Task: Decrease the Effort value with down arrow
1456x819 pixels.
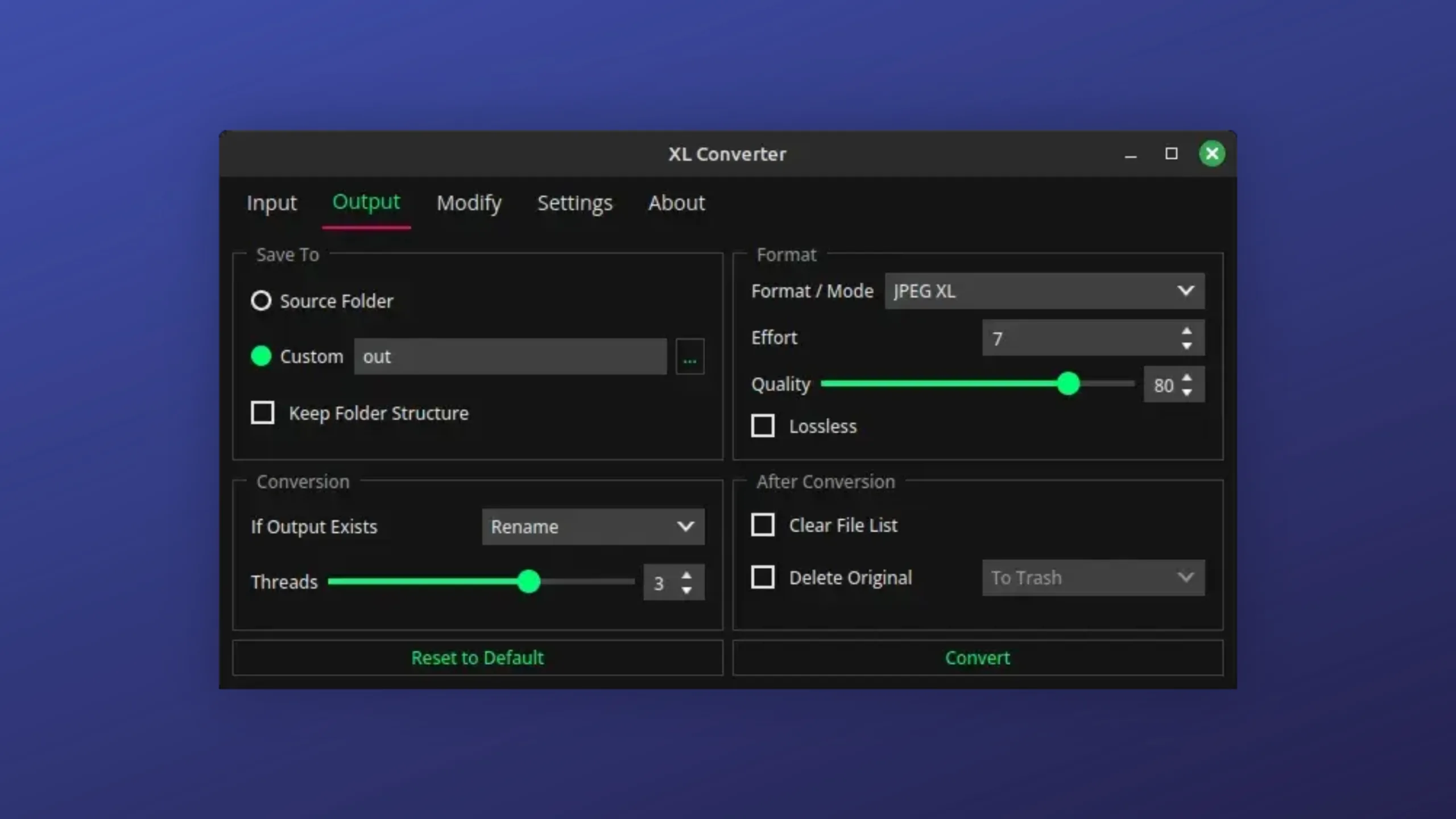Action: pos(1186,345)
